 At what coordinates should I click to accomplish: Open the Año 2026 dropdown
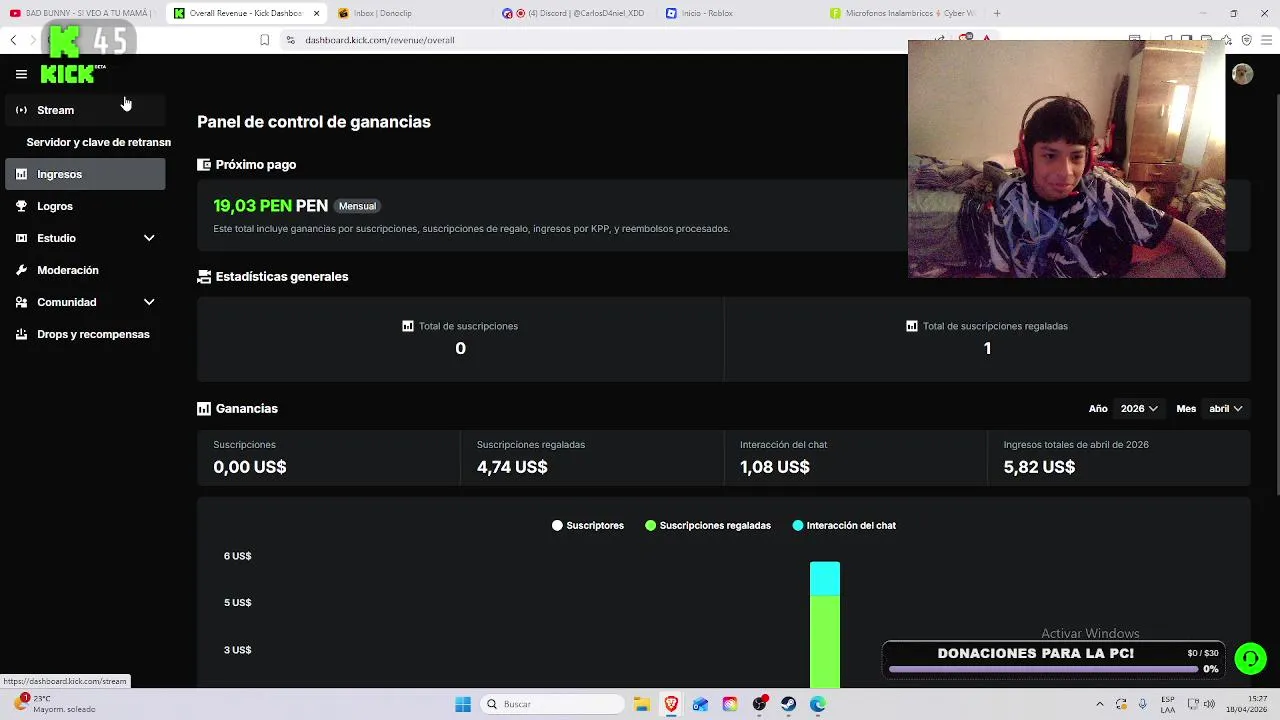coord(1139,409)
